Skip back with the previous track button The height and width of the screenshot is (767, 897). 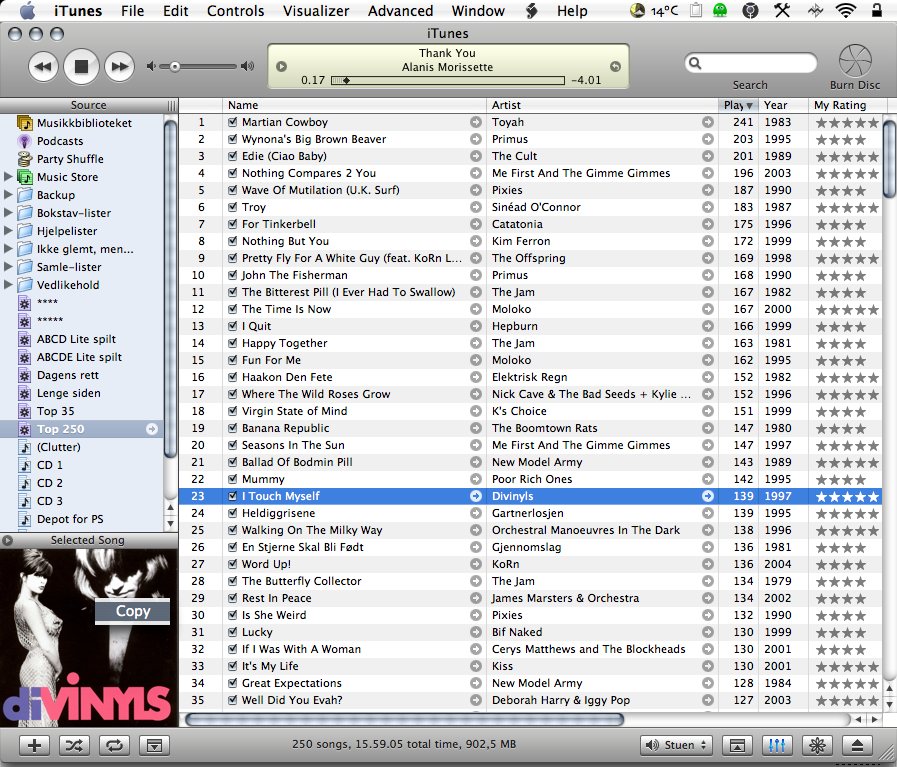pos(43,66)
